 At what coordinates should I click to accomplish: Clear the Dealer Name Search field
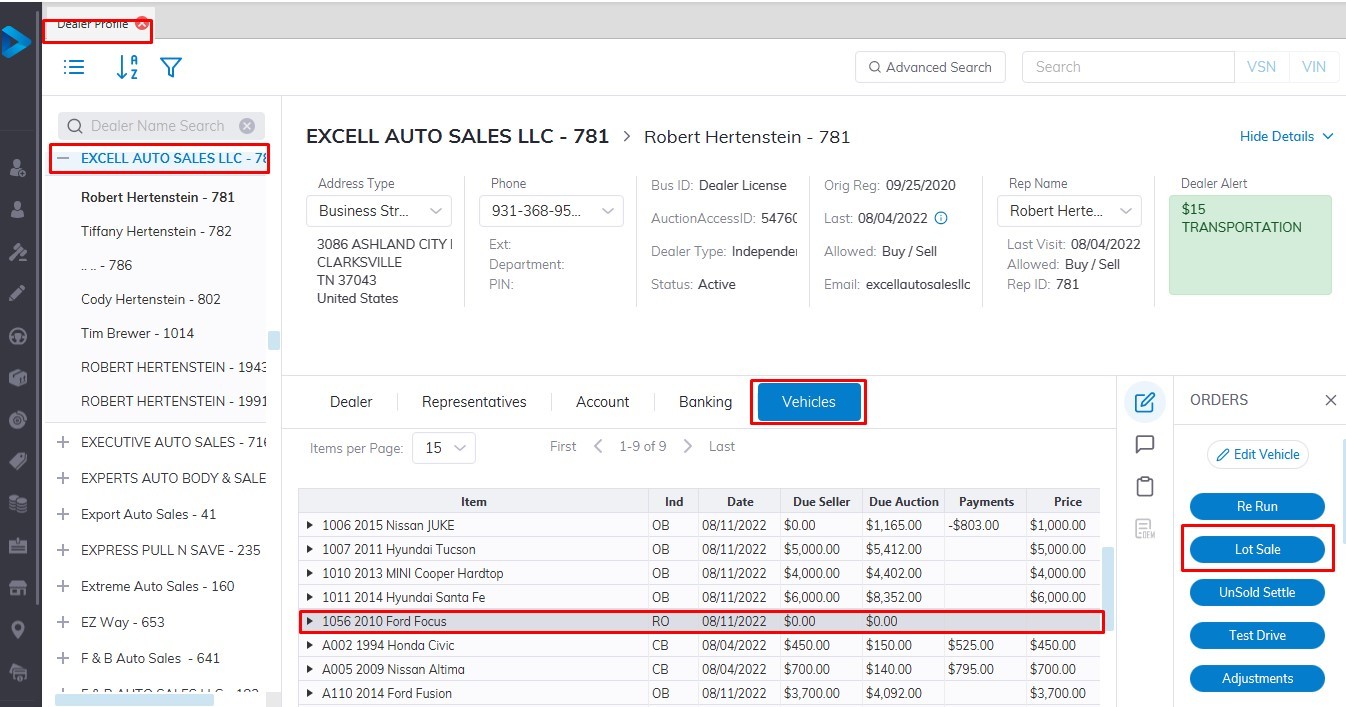coord(247,126)
